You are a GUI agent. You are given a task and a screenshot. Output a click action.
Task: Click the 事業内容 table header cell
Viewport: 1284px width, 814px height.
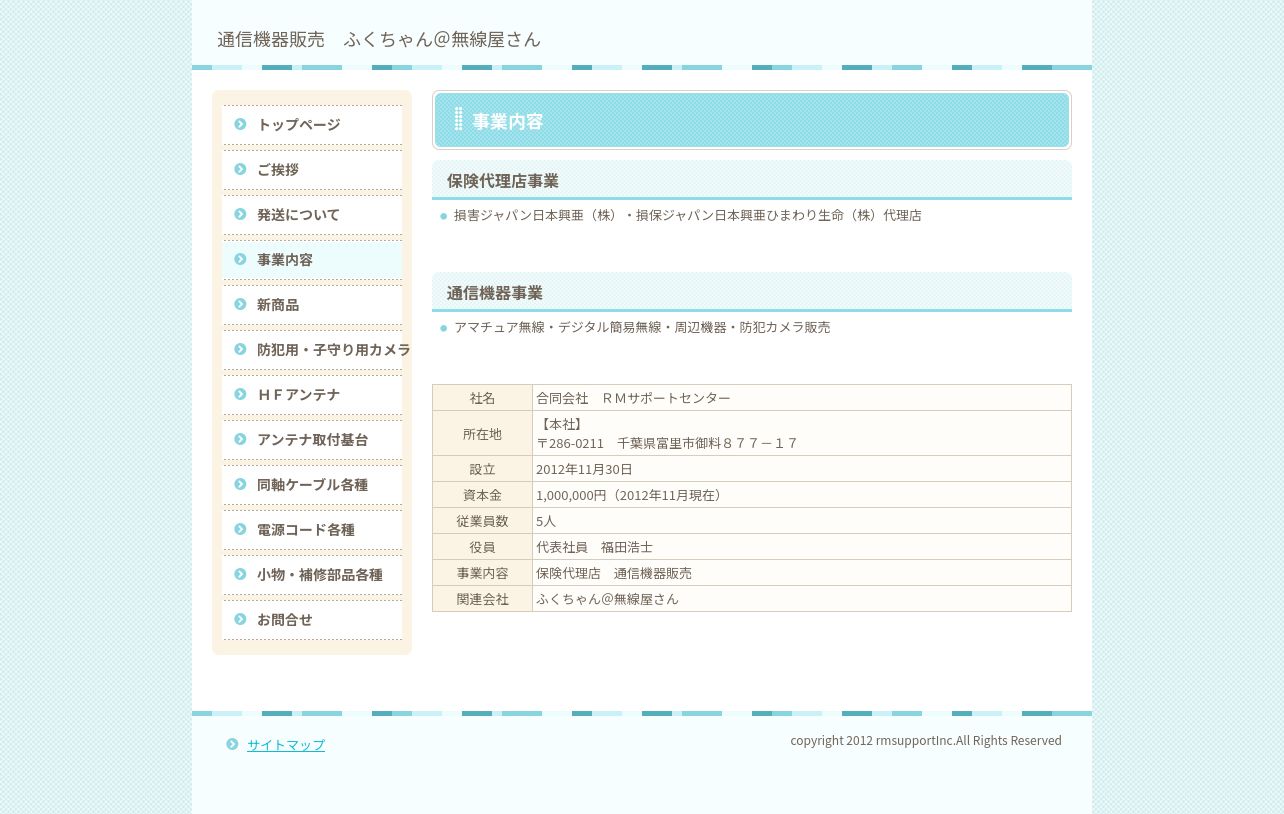(482, 573)
